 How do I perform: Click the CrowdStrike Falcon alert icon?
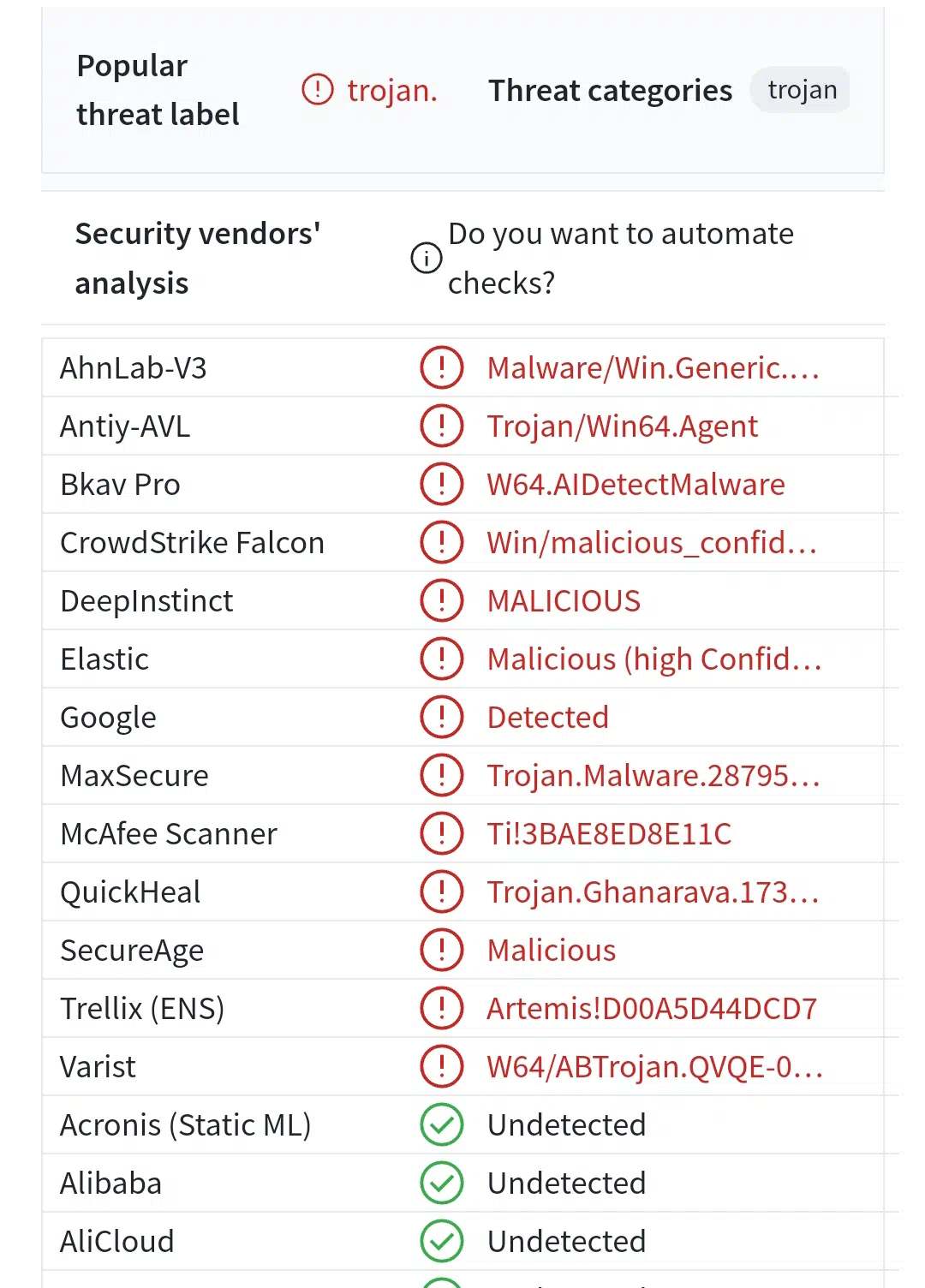pyautogui.click(x=442, y=542)
